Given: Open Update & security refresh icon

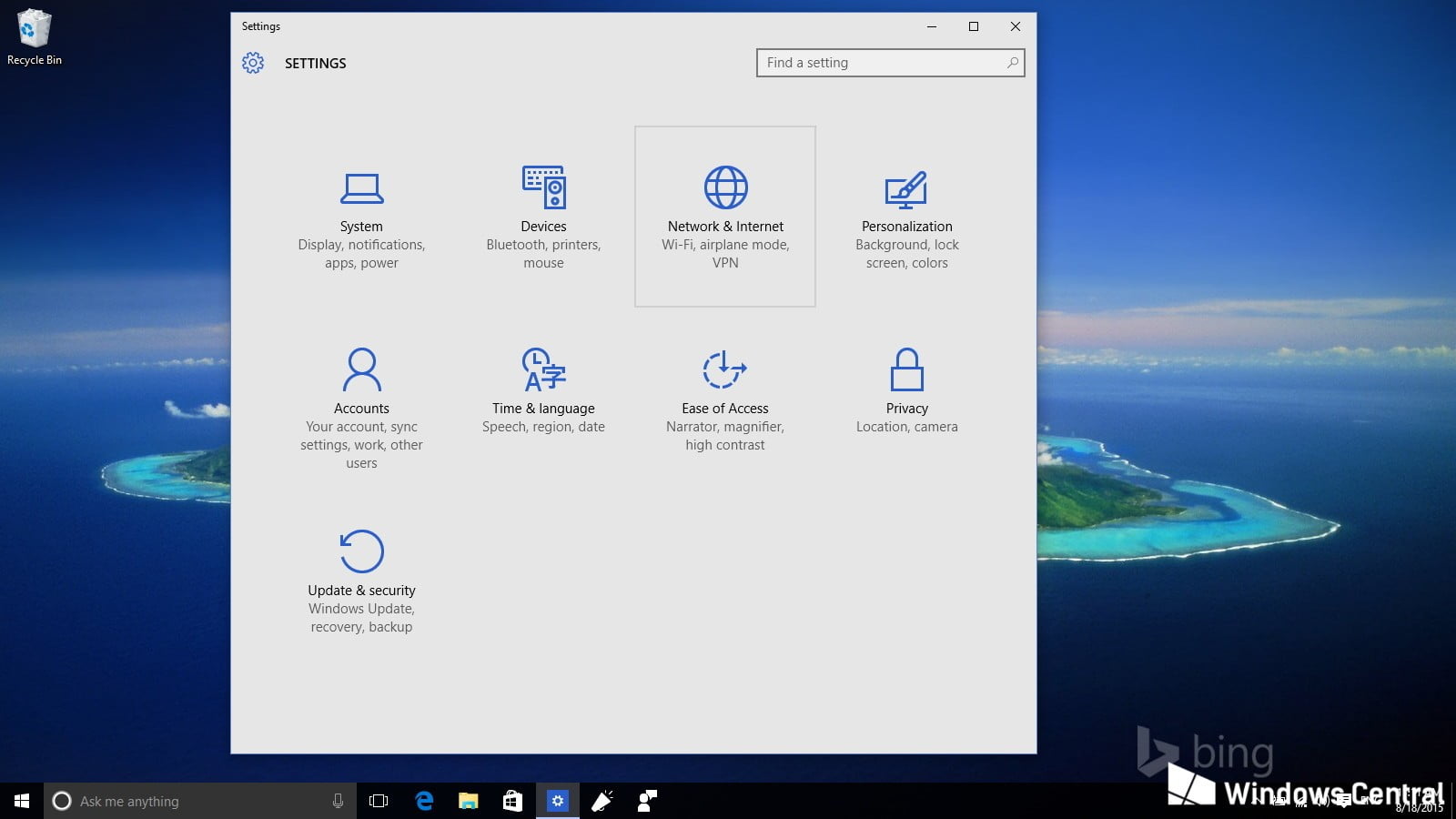Looking at the screenshot, I should (361, 551).
